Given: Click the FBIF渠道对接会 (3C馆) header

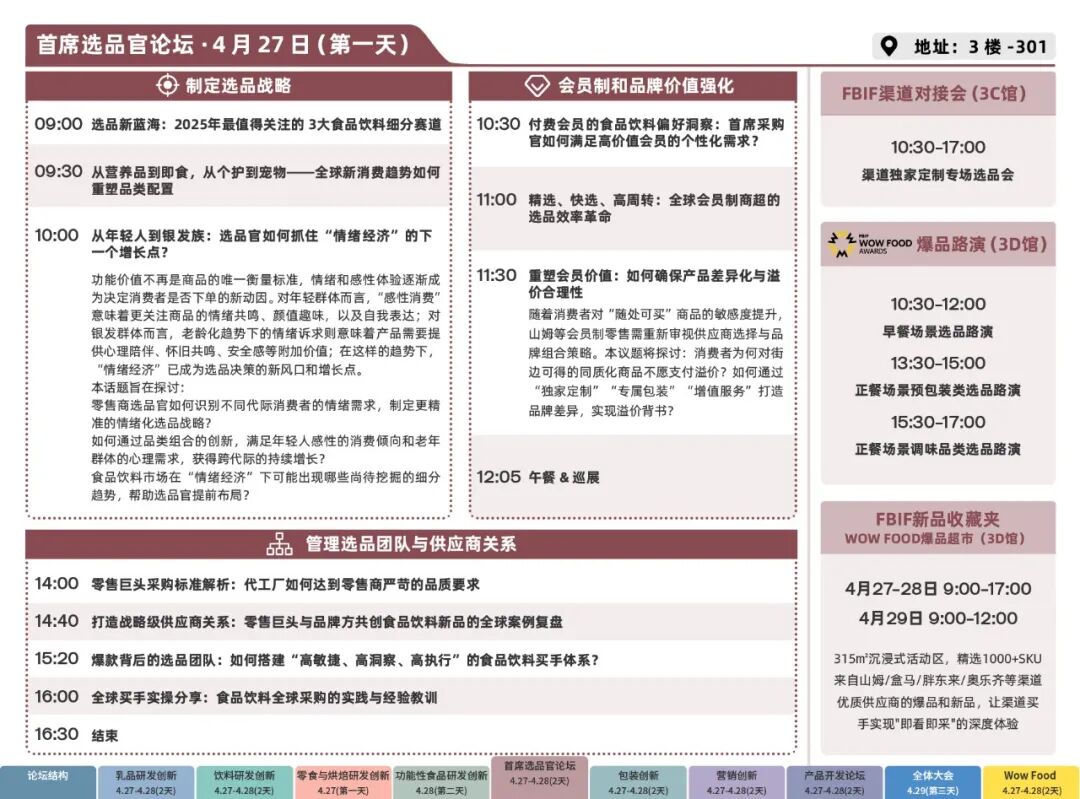Looking at the screenshot, I should pos(937,94).
